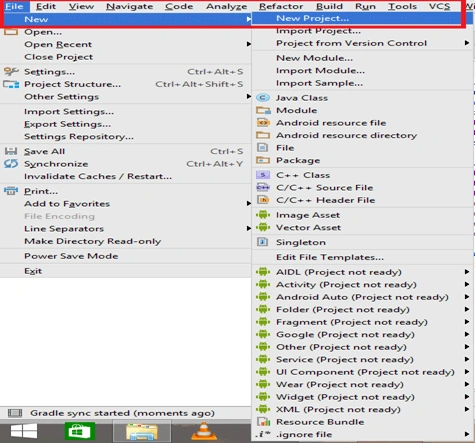Click Gradle sync started status text
The height and width of the screenshot is (443, 475).
tap(122, 413)
